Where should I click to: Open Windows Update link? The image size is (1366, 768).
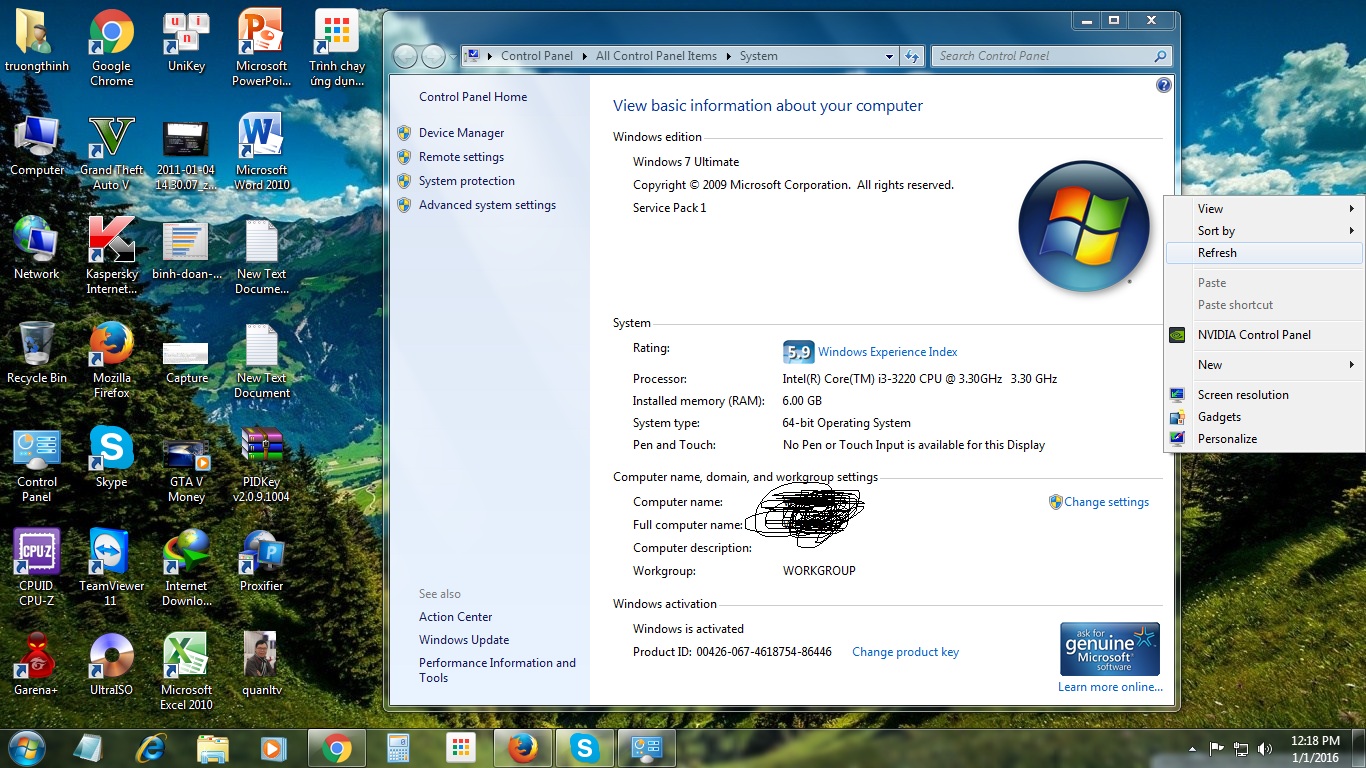(464, 640)
